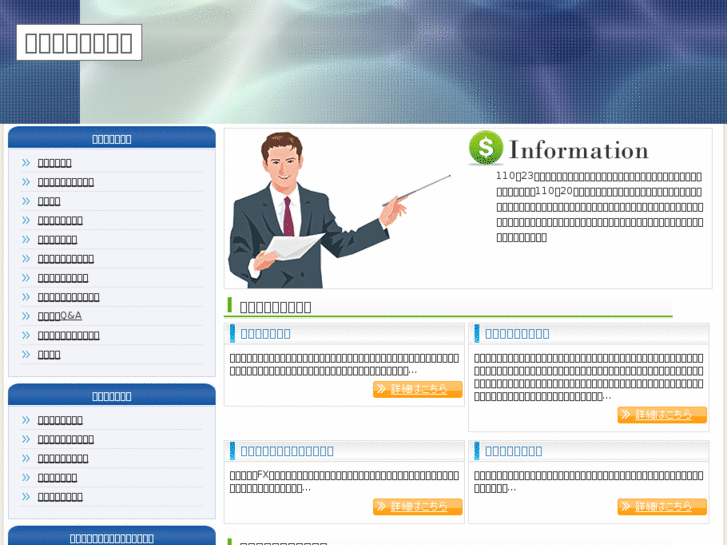
Task: Click the green dollar sign icon
Action: tap(486, 148)
